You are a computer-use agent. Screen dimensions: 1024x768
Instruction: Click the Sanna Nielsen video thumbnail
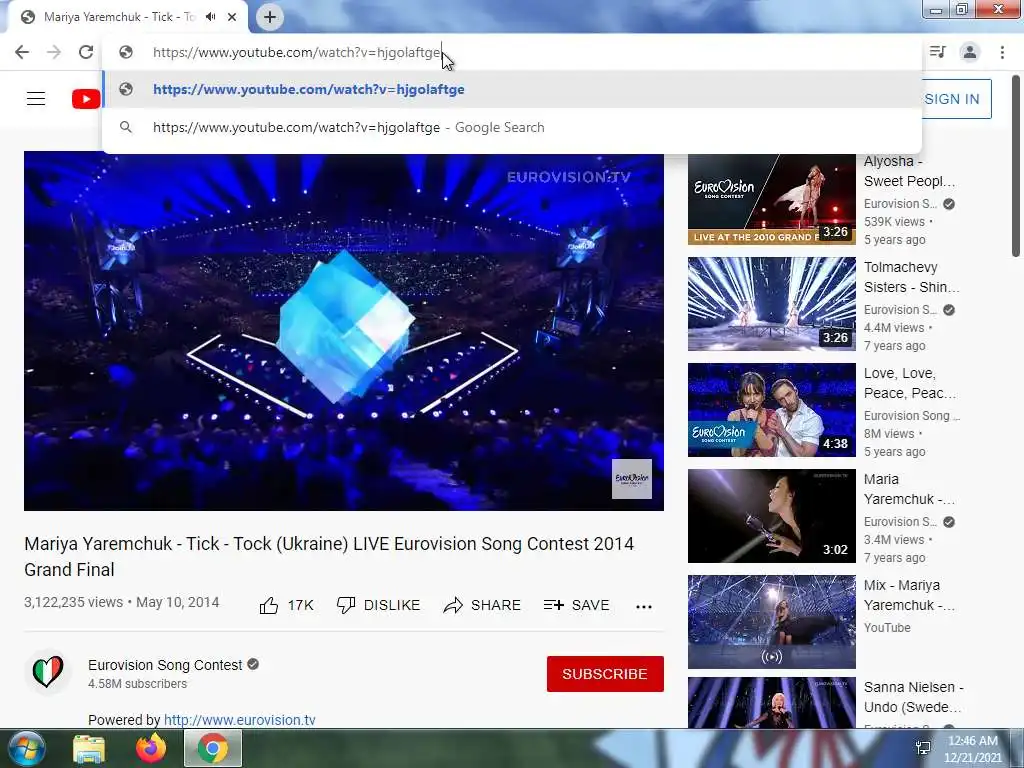click(771, 703)
